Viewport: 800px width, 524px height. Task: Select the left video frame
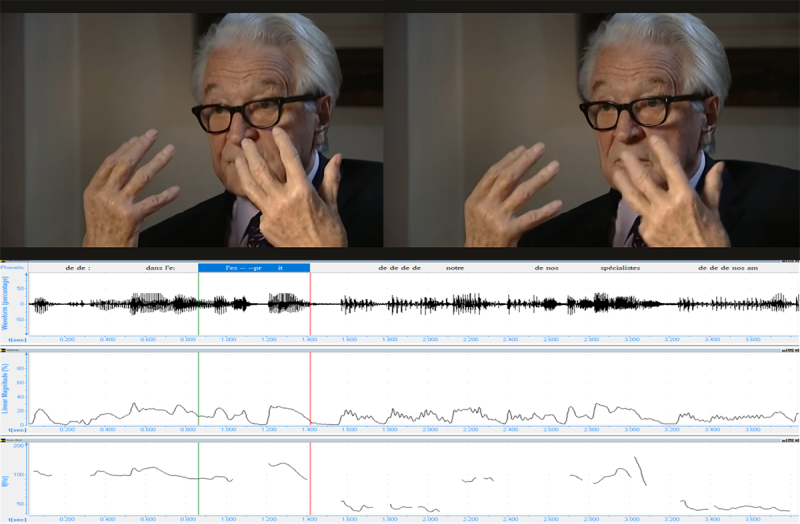coord(191,130)
